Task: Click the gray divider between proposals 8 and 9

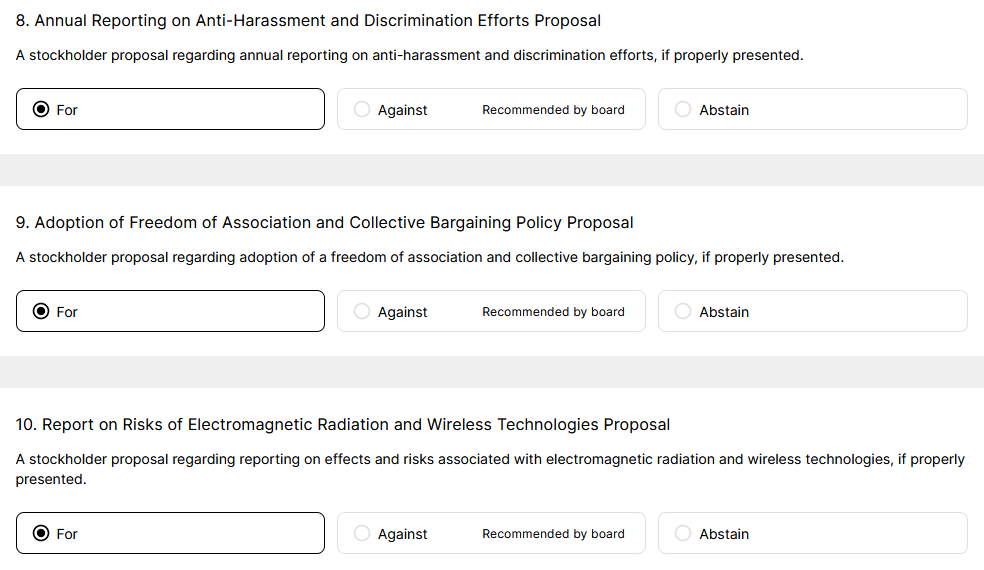Action: click(492, 170)
